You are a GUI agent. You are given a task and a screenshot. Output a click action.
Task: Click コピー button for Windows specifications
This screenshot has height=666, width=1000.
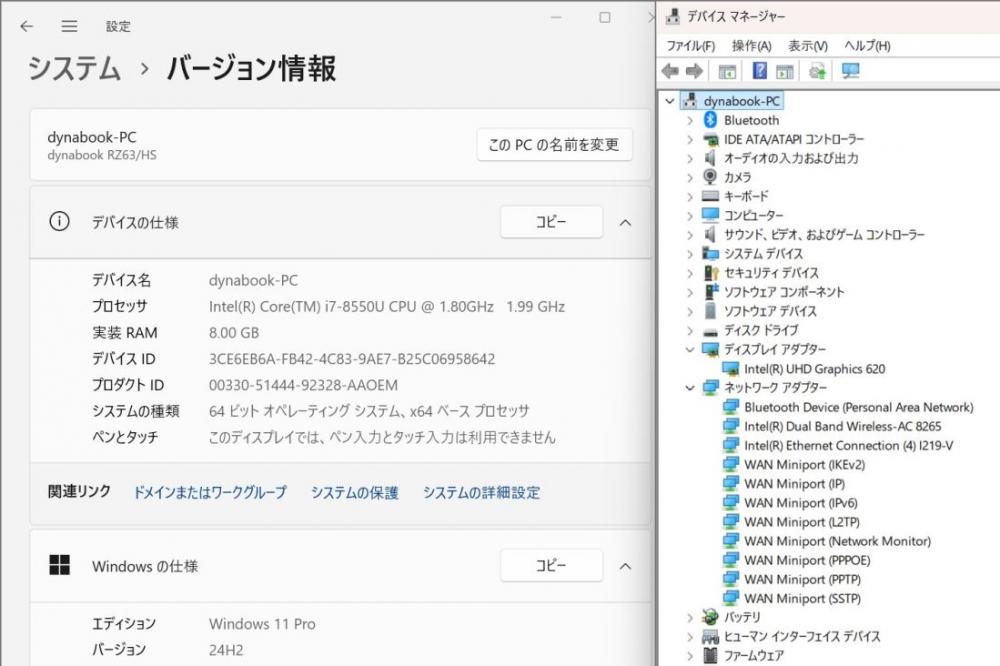(x=551, y=565)
